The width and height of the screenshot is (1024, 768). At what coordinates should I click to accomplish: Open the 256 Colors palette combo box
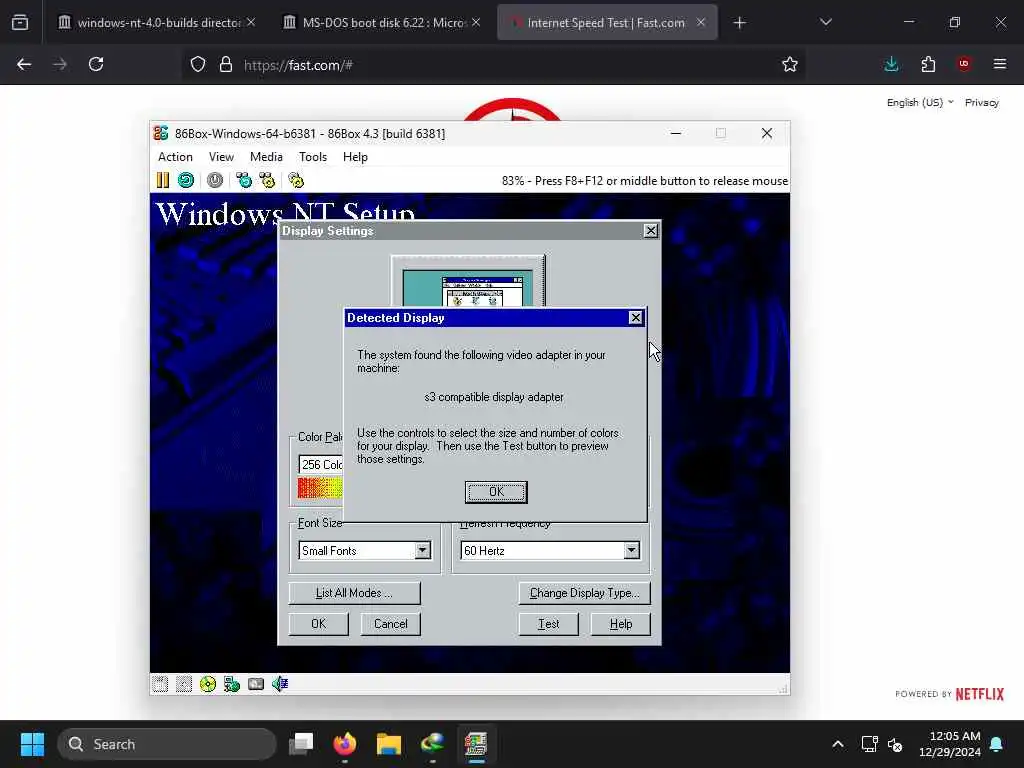pyautogui.click(x=321, y=464)
